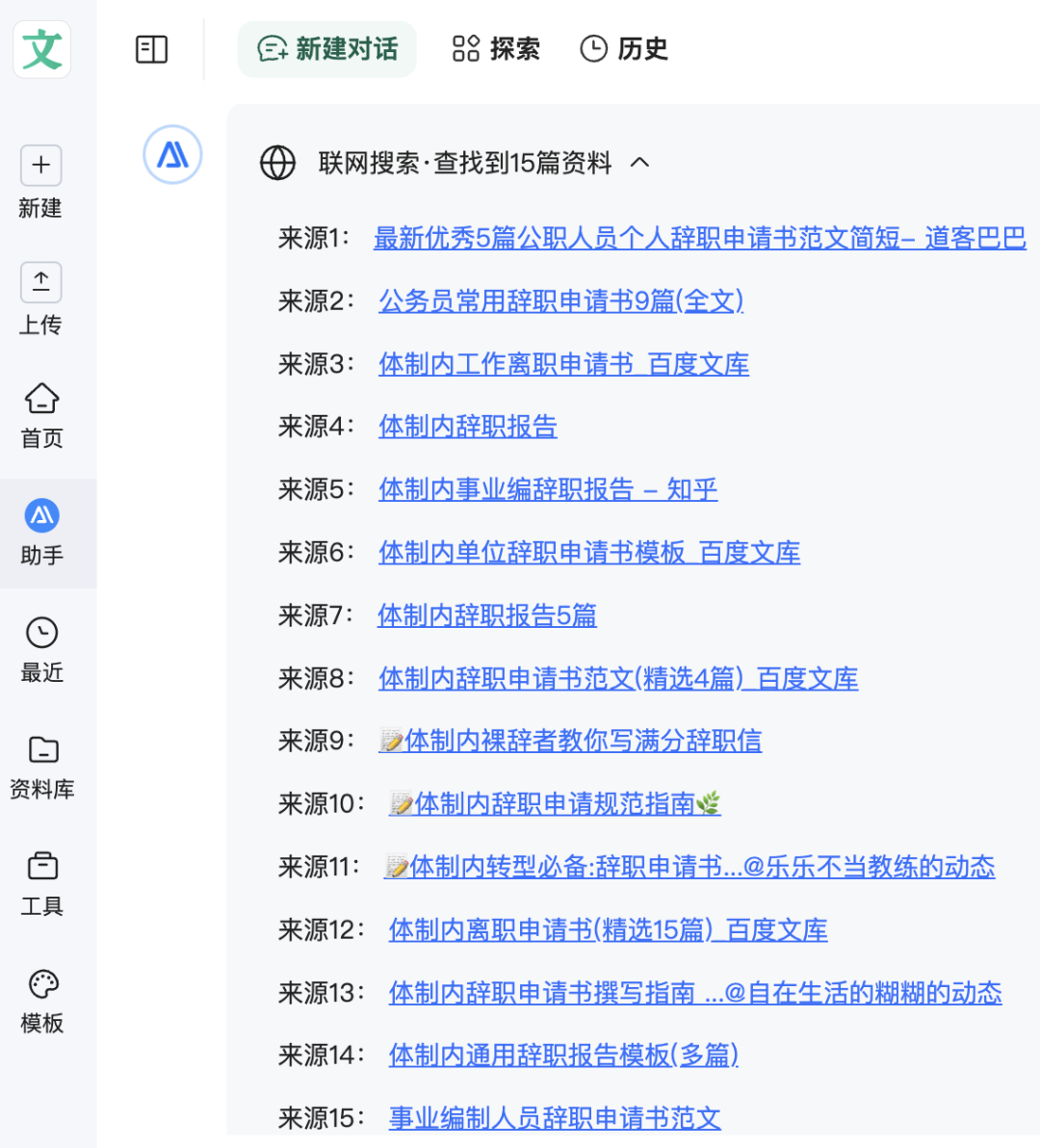Screen dimensions: 1040x1148
Task: Open link 体制内裸辞者教你写满分辞职信
Action: pos(570,741)
